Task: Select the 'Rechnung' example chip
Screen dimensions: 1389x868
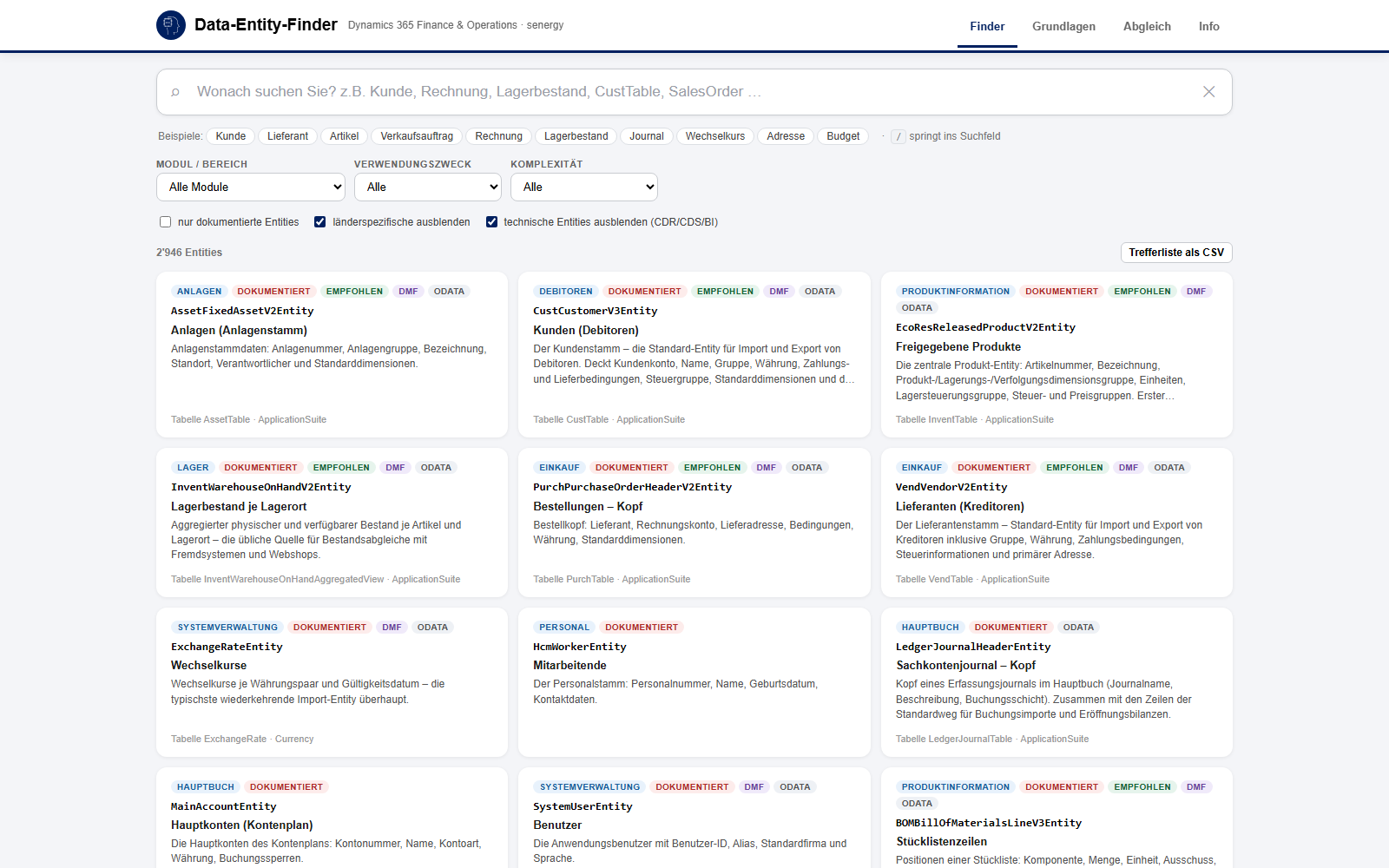Action: pos(499,136)
